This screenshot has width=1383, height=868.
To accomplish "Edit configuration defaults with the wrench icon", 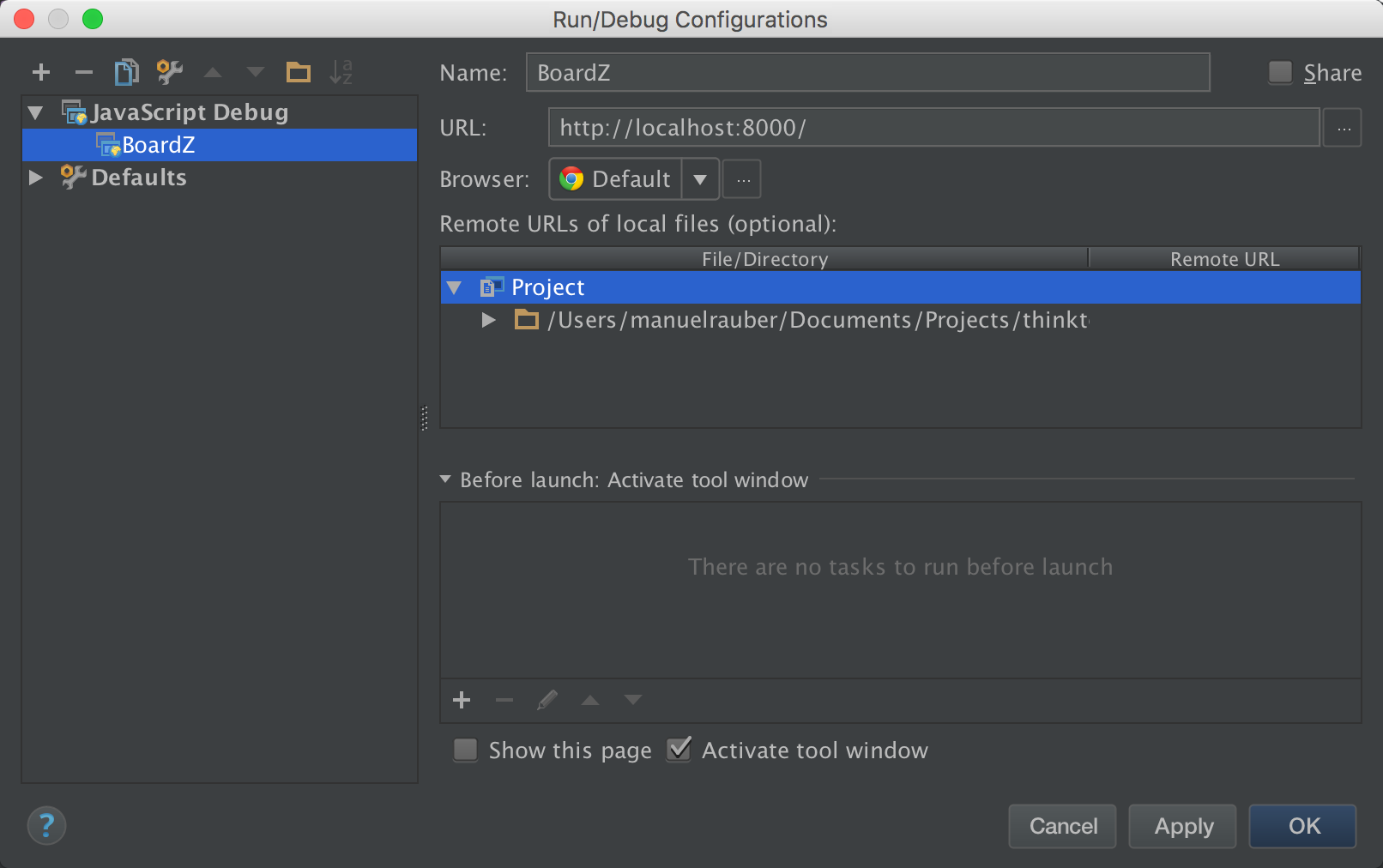I will (169, 72).
